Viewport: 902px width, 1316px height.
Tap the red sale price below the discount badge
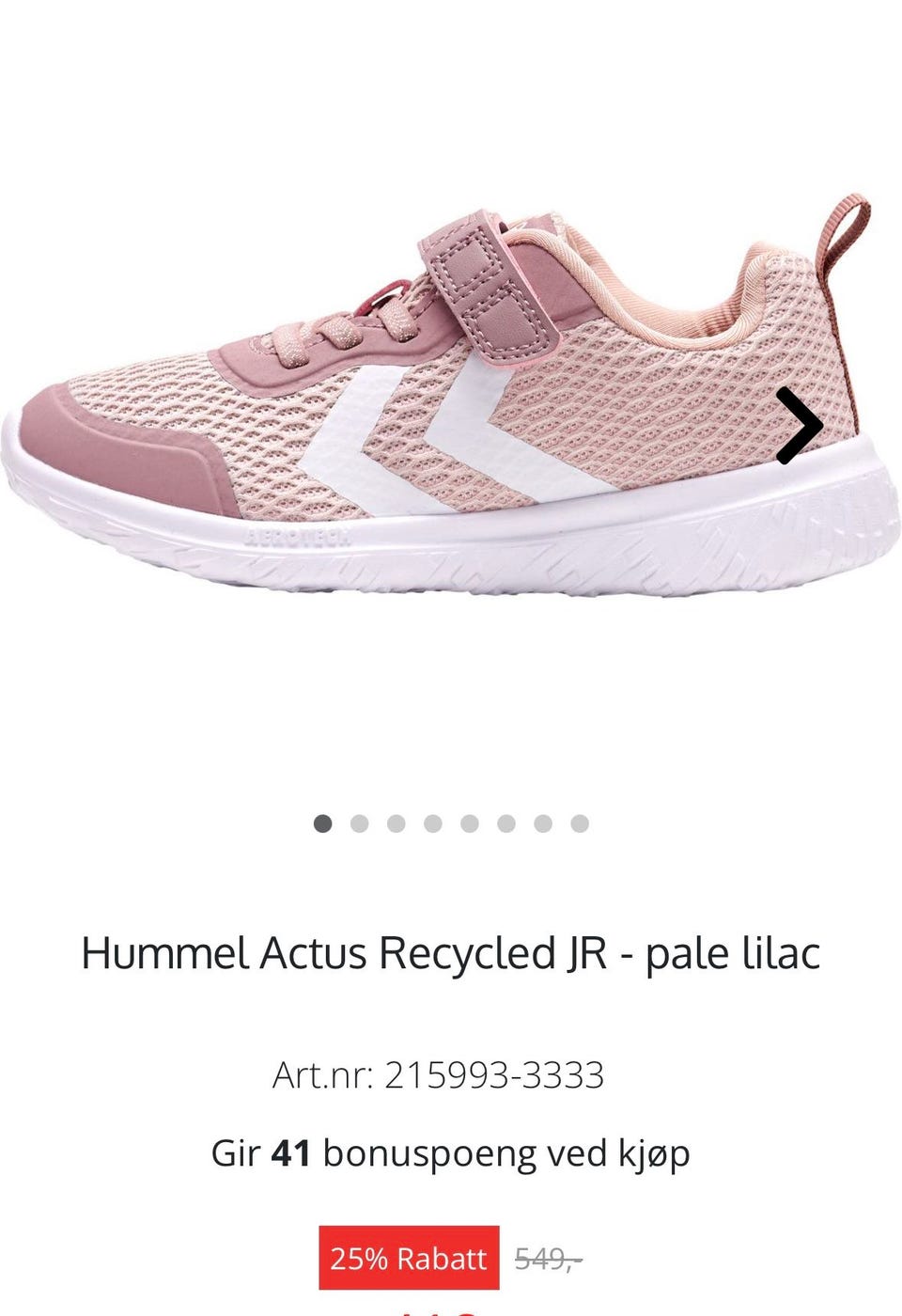point(439,1308)
